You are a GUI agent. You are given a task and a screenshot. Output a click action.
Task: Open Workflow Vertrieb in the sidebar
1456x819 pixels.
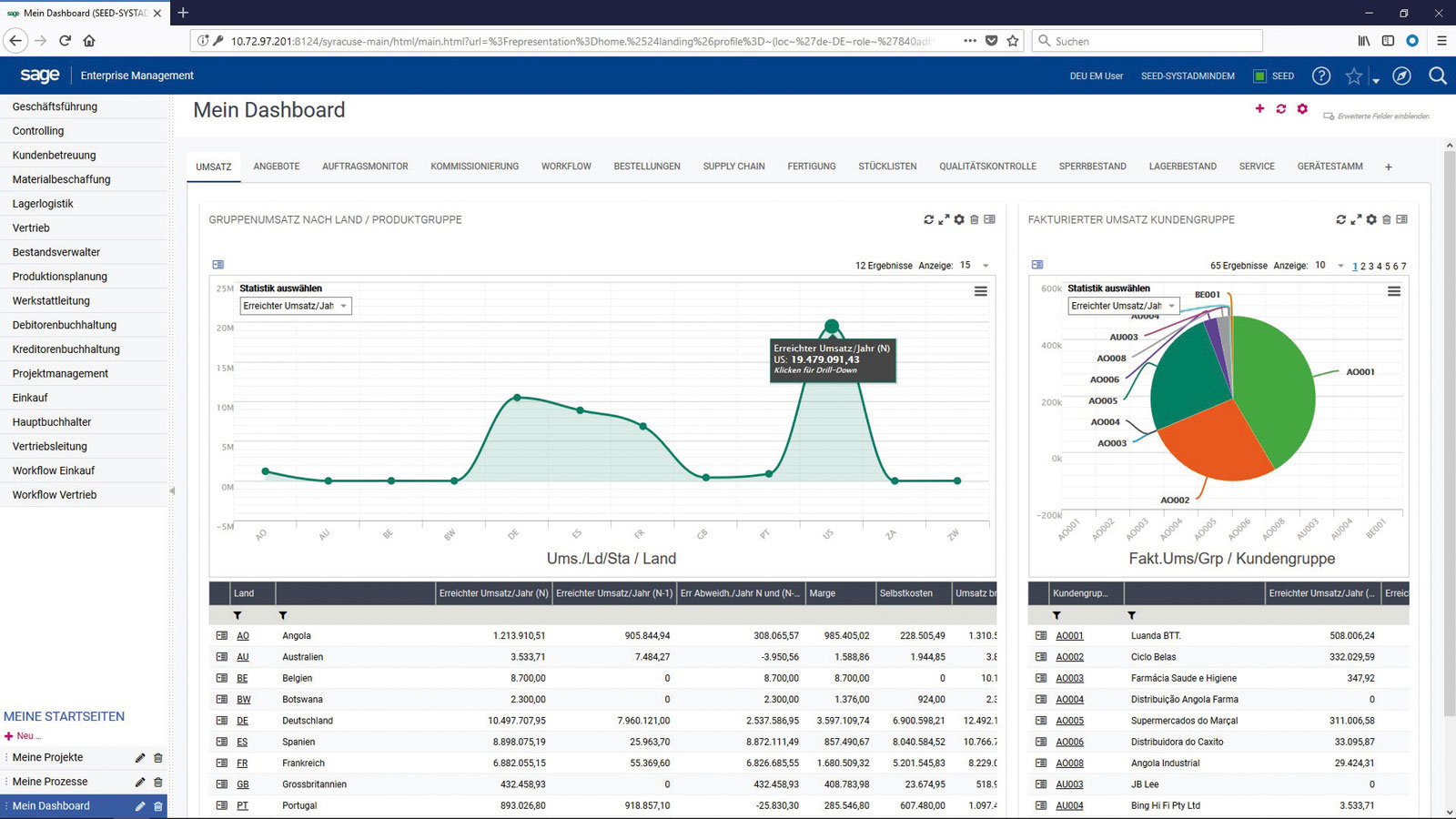(x=84, y=495)
